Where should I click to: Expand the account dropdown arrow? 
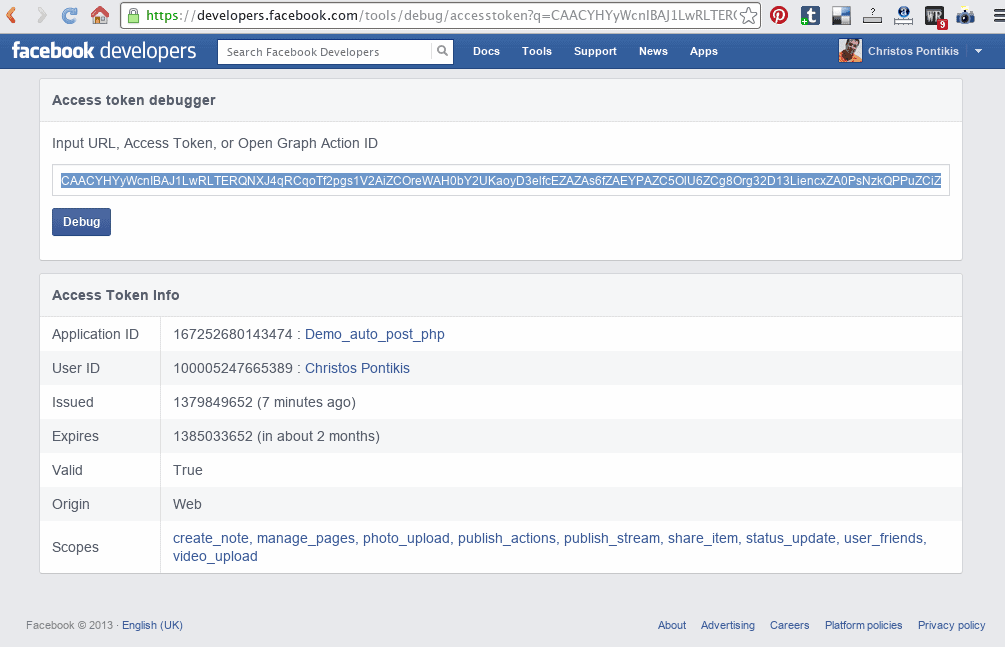pyautogui.click(x=979, y=51)
